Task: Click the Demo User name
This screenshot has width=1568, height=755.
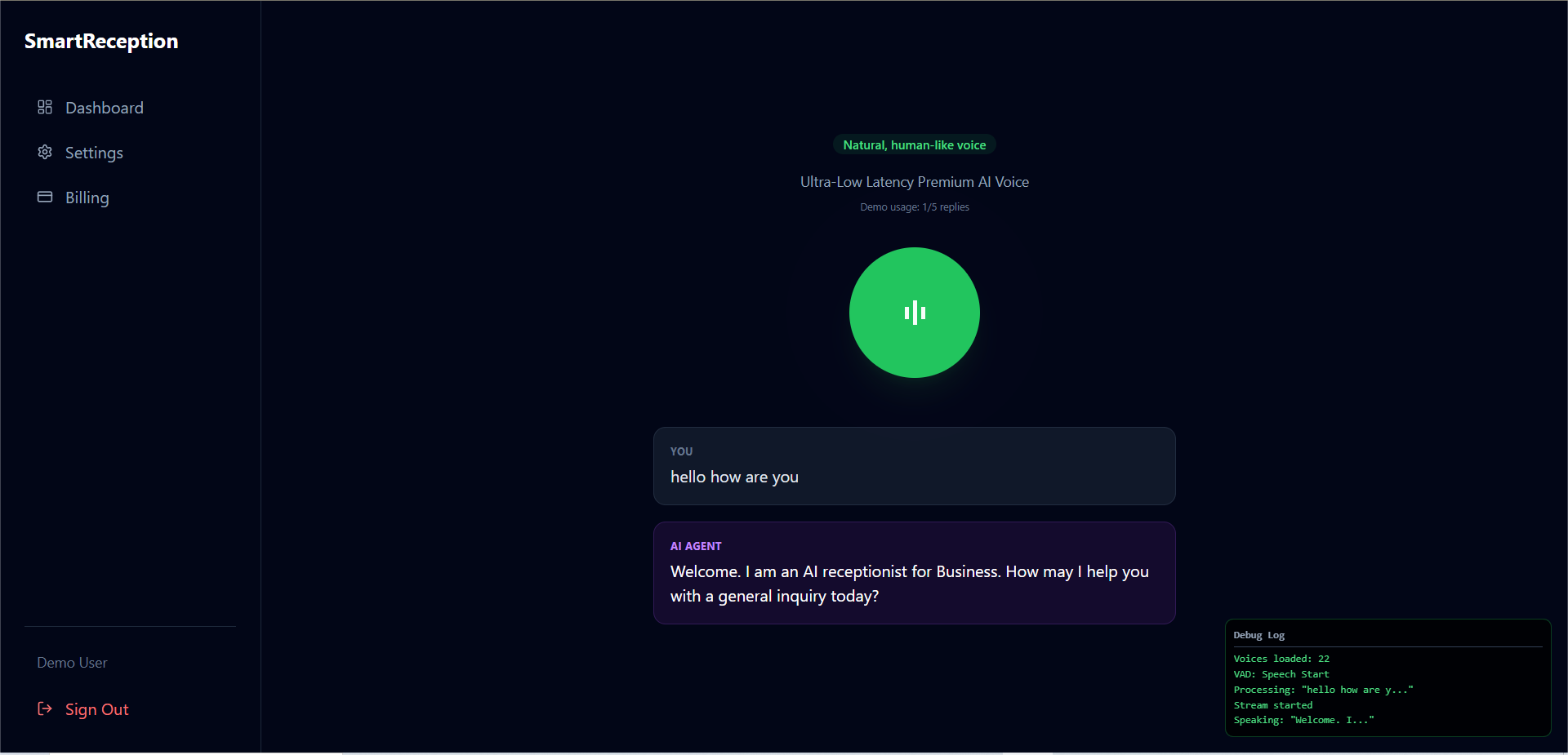Action: [x=72, y=662]
